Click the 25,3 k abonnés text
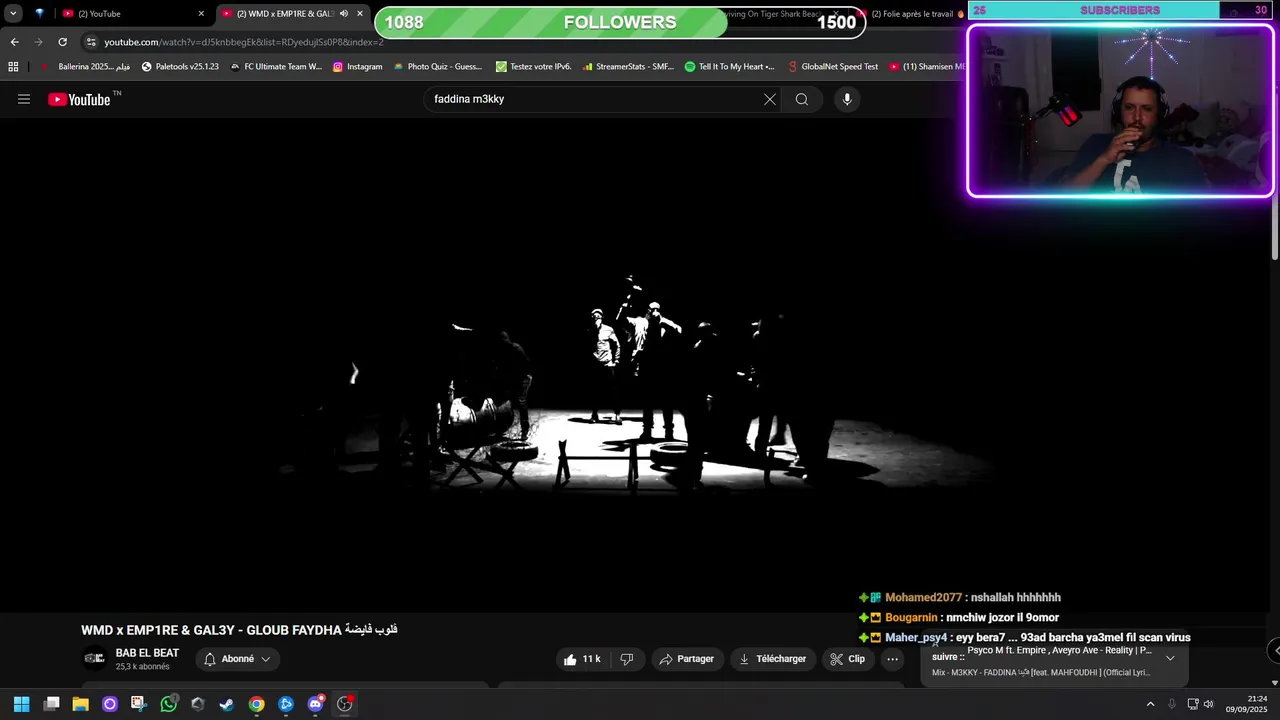1280x720 pixels. point(142,667)
